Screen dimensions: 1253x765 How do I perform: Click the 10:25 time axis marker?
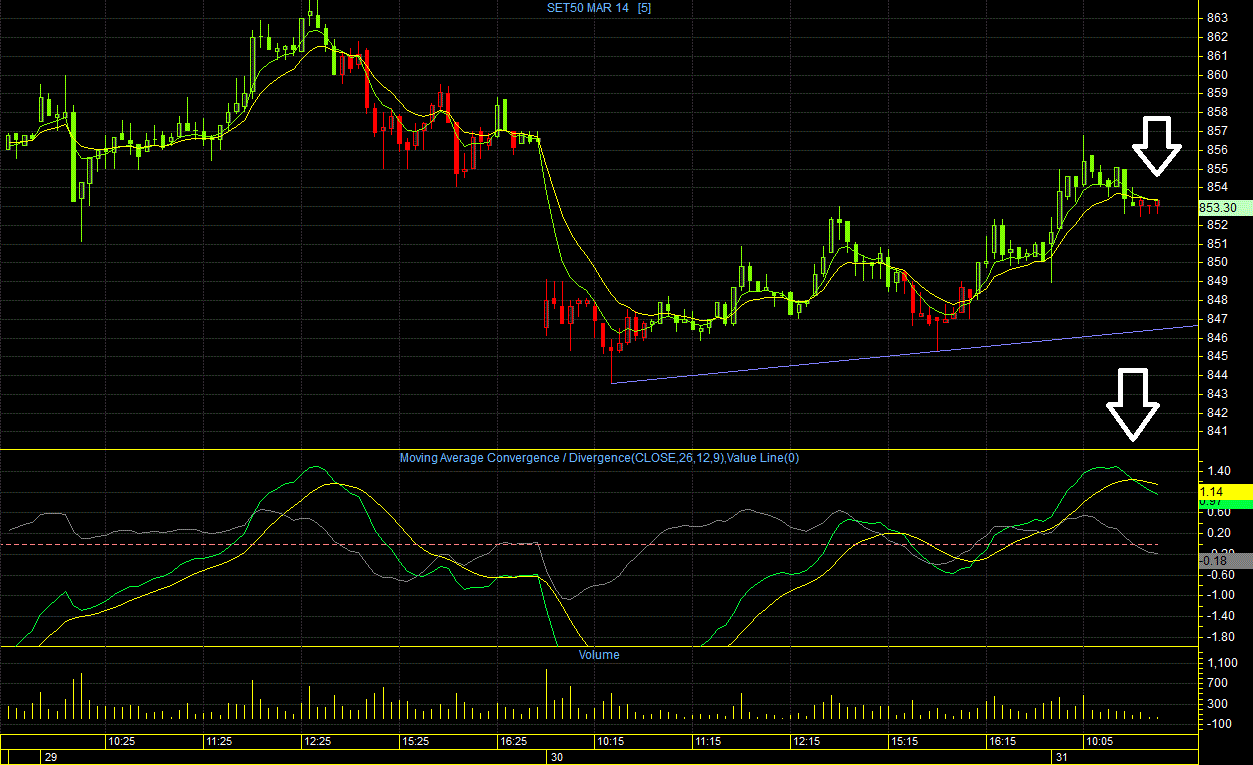122,742
